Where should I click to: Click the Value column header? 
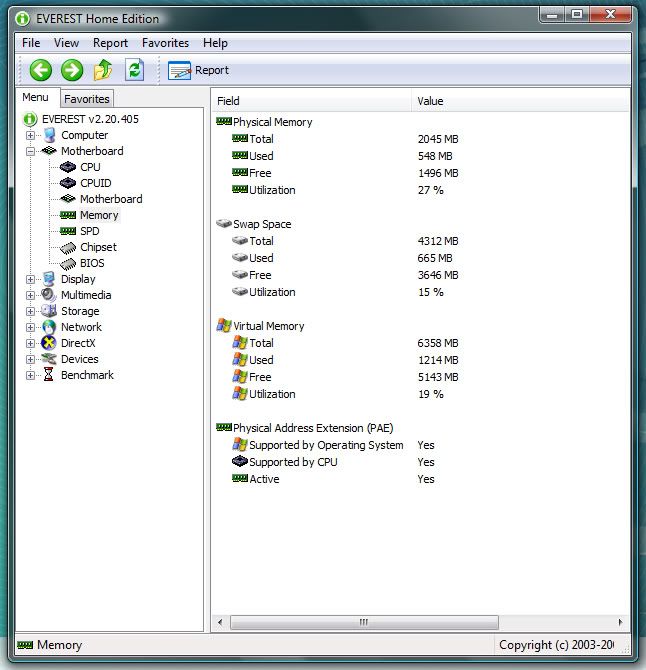point(520,101)
